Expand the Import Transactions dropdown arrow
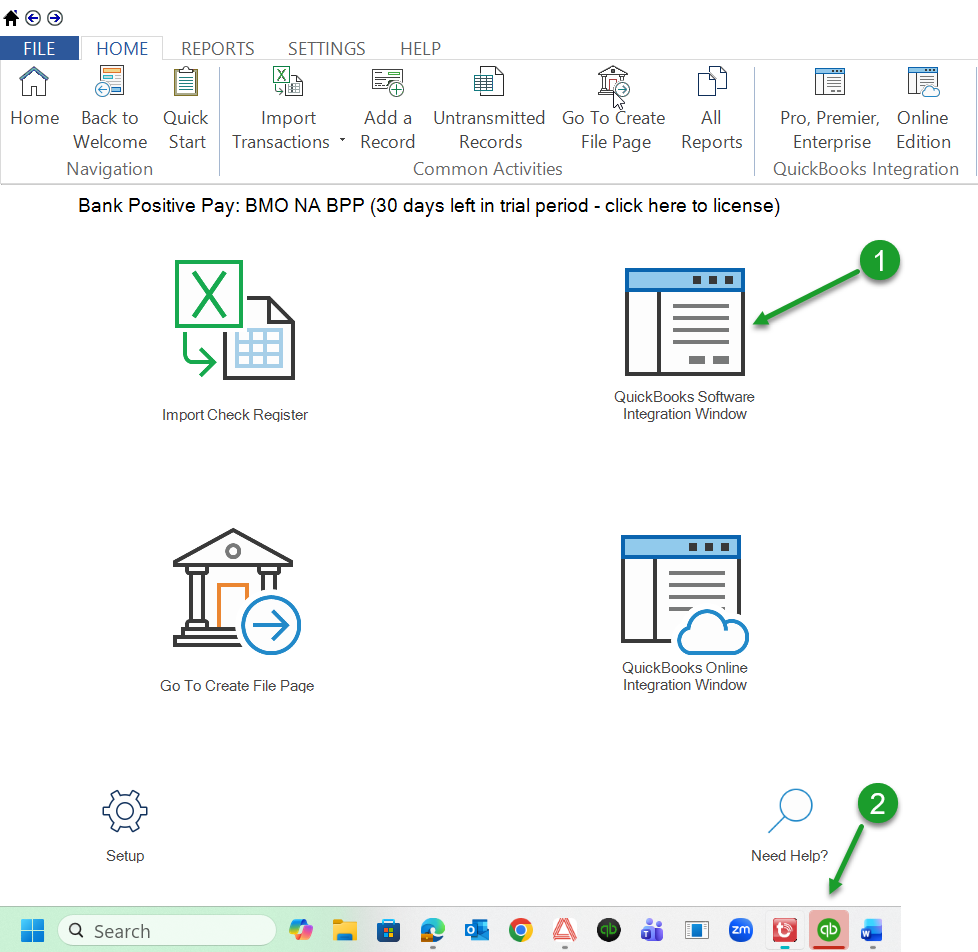This screenshot has height=952, width=978. (342, 142)
